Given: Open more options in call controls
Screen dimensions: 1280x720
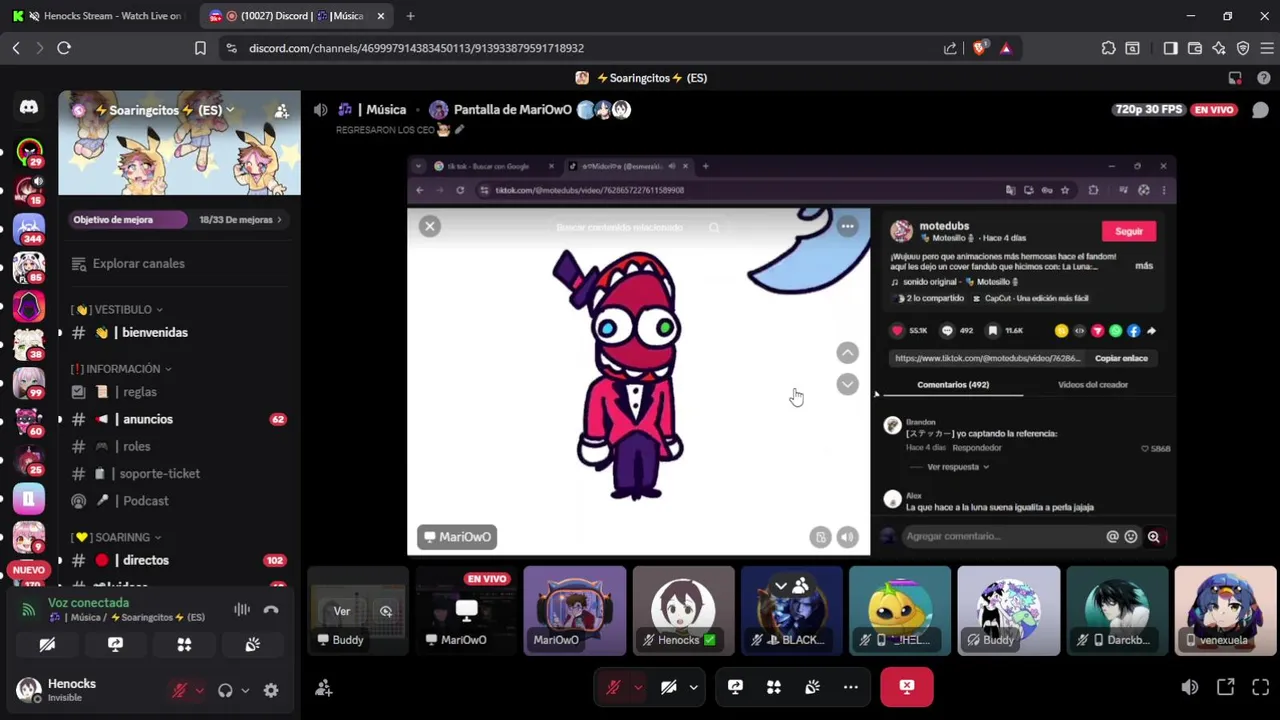Looking at the screenshot, I should (851, 687).
